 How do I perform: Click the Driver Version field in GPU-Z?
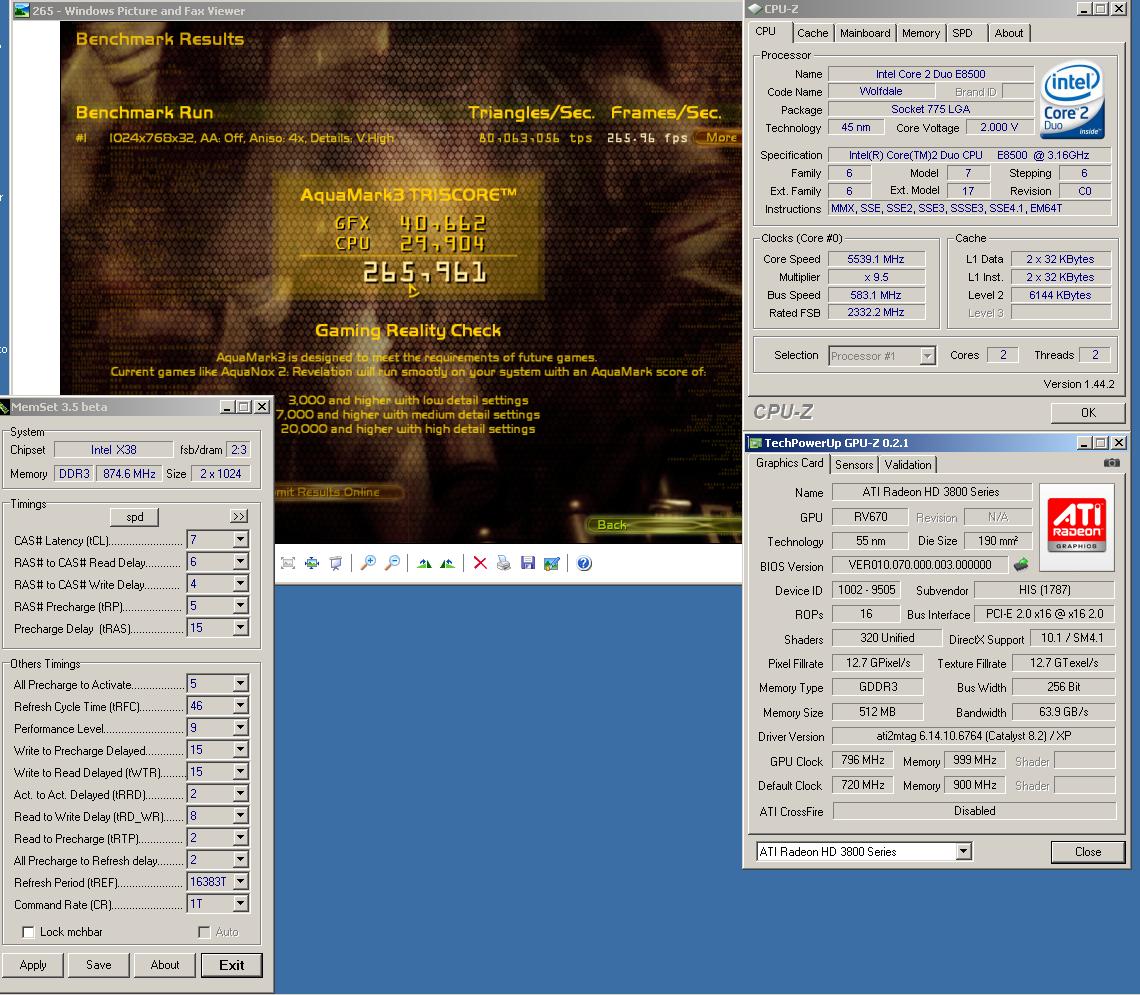pyautogui.click(x=974, y=736)
